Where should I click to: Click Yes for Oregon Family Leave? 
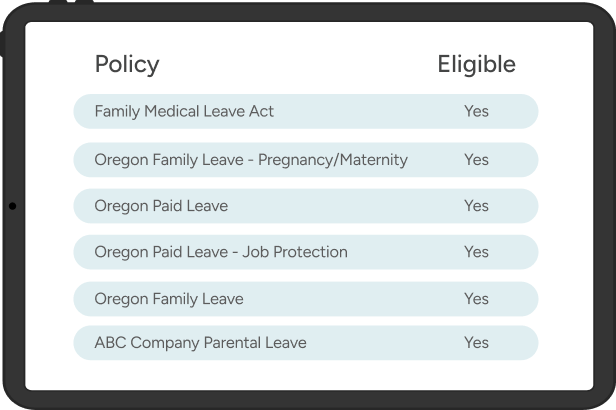click(476, 299)
